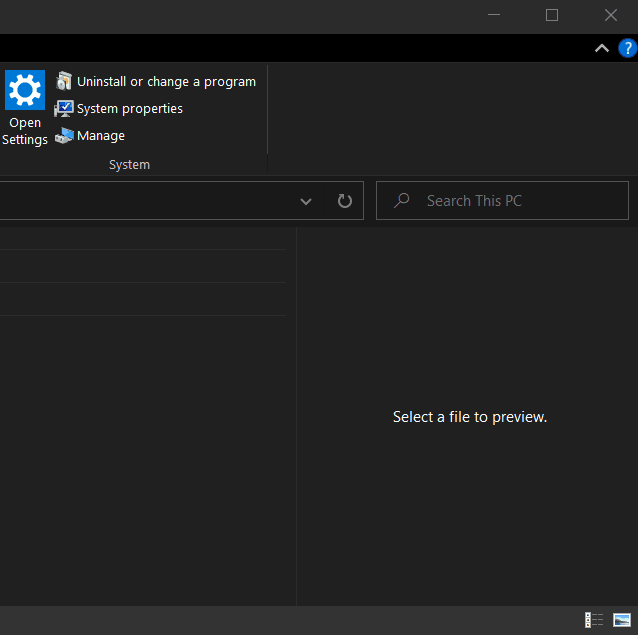Screen dimensions: 638x635
Task: Click inside the address bar field
Action: point(140,201)
